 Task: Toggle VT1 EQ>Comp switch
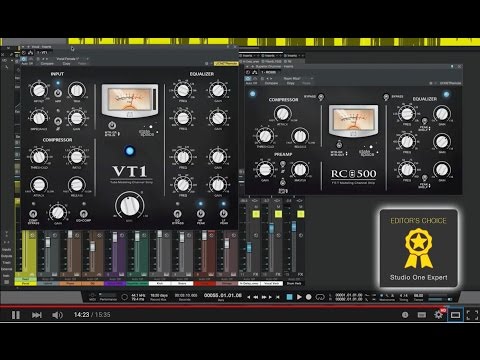[x=83, y=214]
